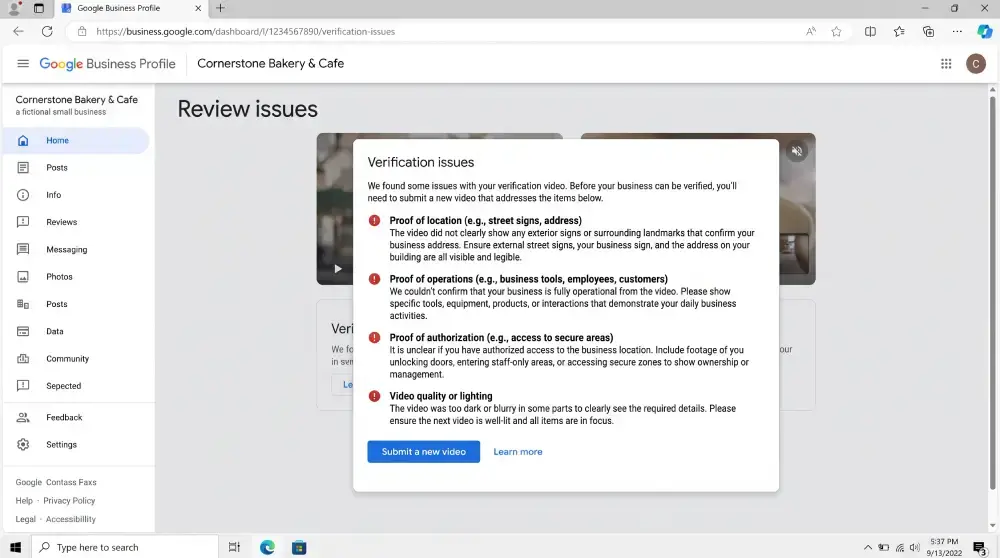
Task: Click the Community icon
Action: click(x=23, y=358)
